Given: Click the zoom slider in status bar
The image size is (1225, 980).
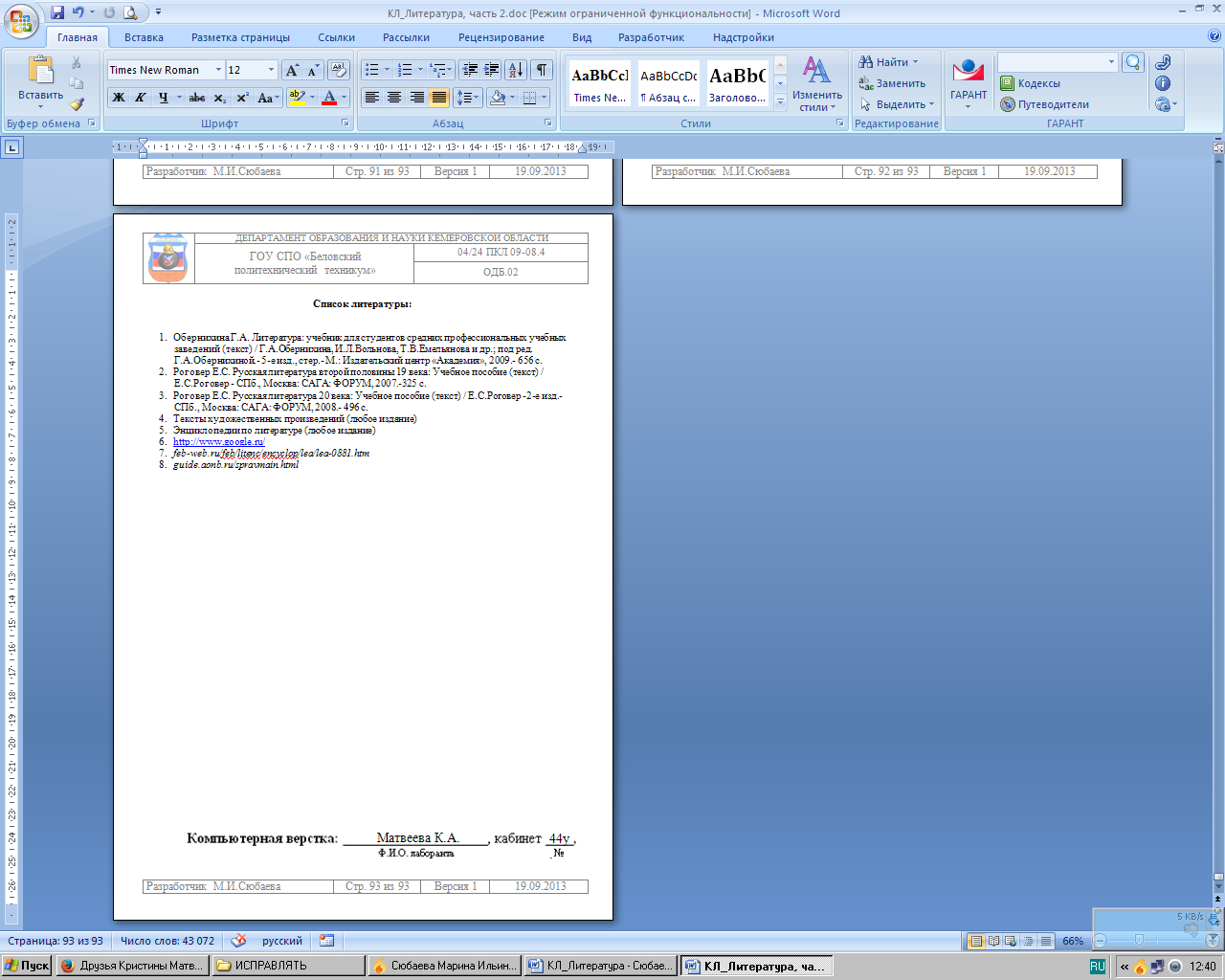Looking at the screenshot, I should coord(1139,941).
